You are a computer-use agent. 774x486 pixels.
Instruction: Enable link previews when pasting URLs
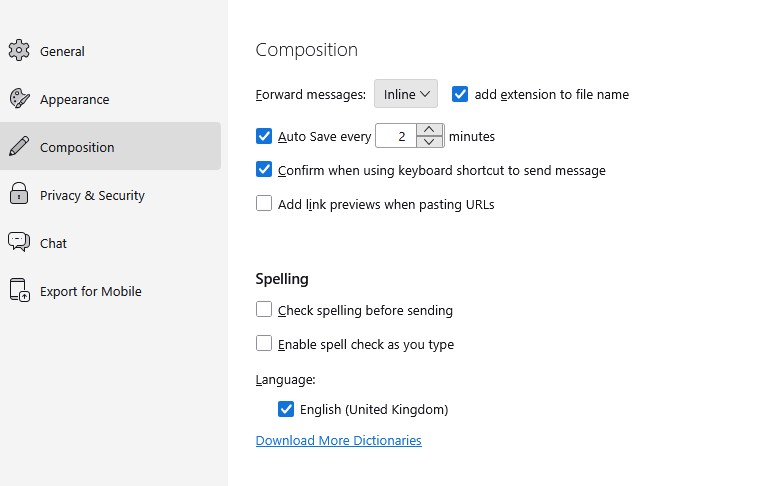[x=264, y=204]
